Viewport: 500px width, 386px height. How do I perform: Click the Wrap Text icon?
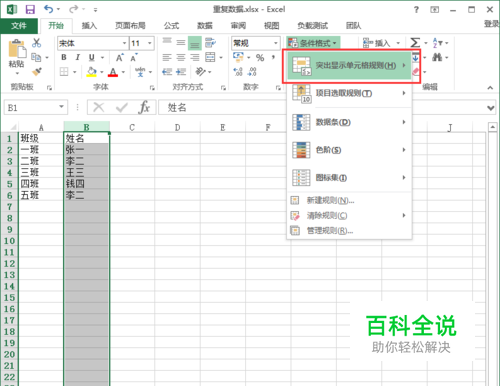click(210, 43)
